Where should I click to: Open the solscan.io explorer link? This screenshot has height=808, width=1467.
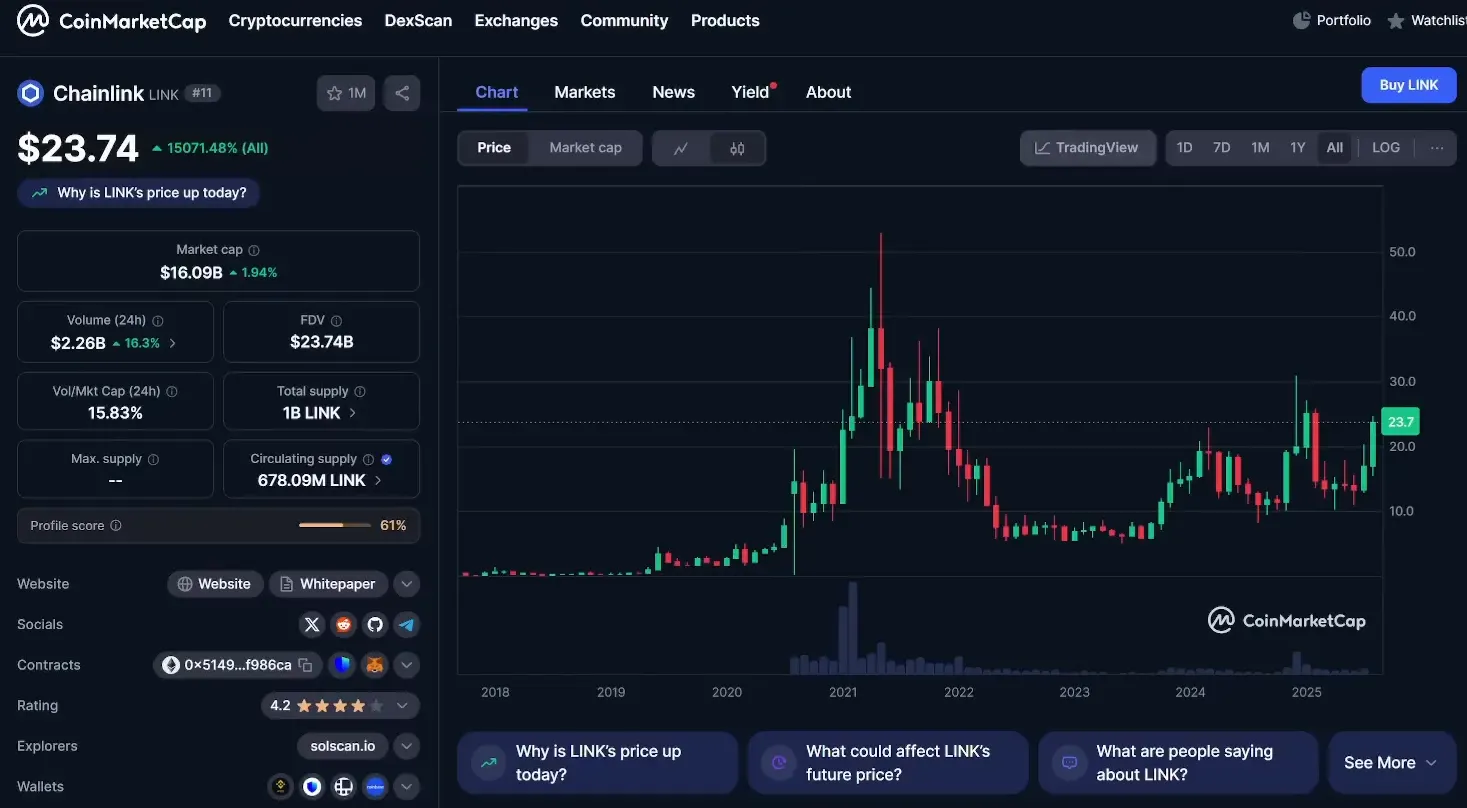pyautogui.click(x=342, y=746)
